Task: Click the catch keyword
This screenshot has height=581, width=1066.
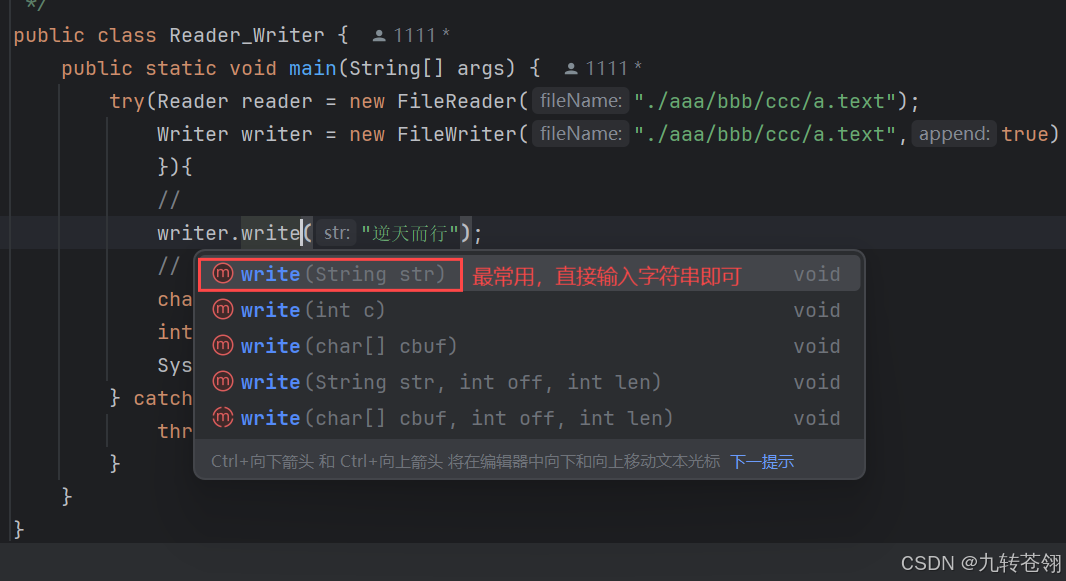Action: (162, 398)
